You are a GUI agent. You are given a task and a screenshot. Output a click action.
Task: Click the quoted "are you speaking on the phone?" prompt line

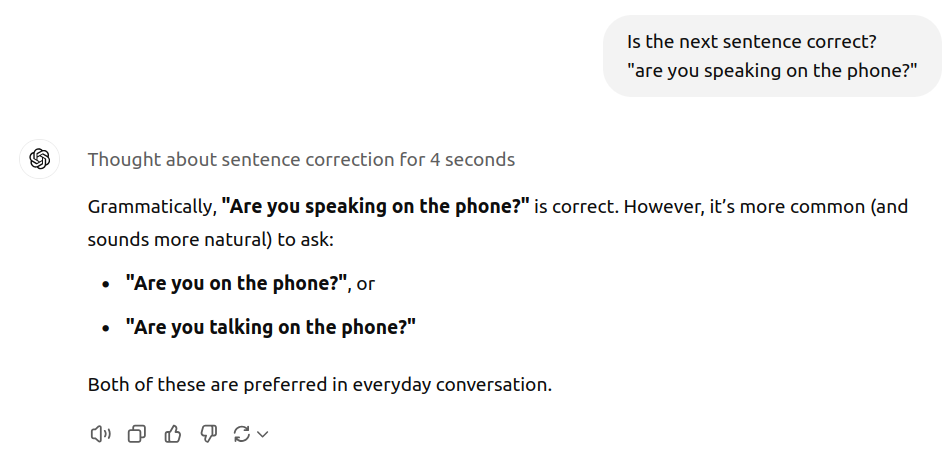[772, 71]
